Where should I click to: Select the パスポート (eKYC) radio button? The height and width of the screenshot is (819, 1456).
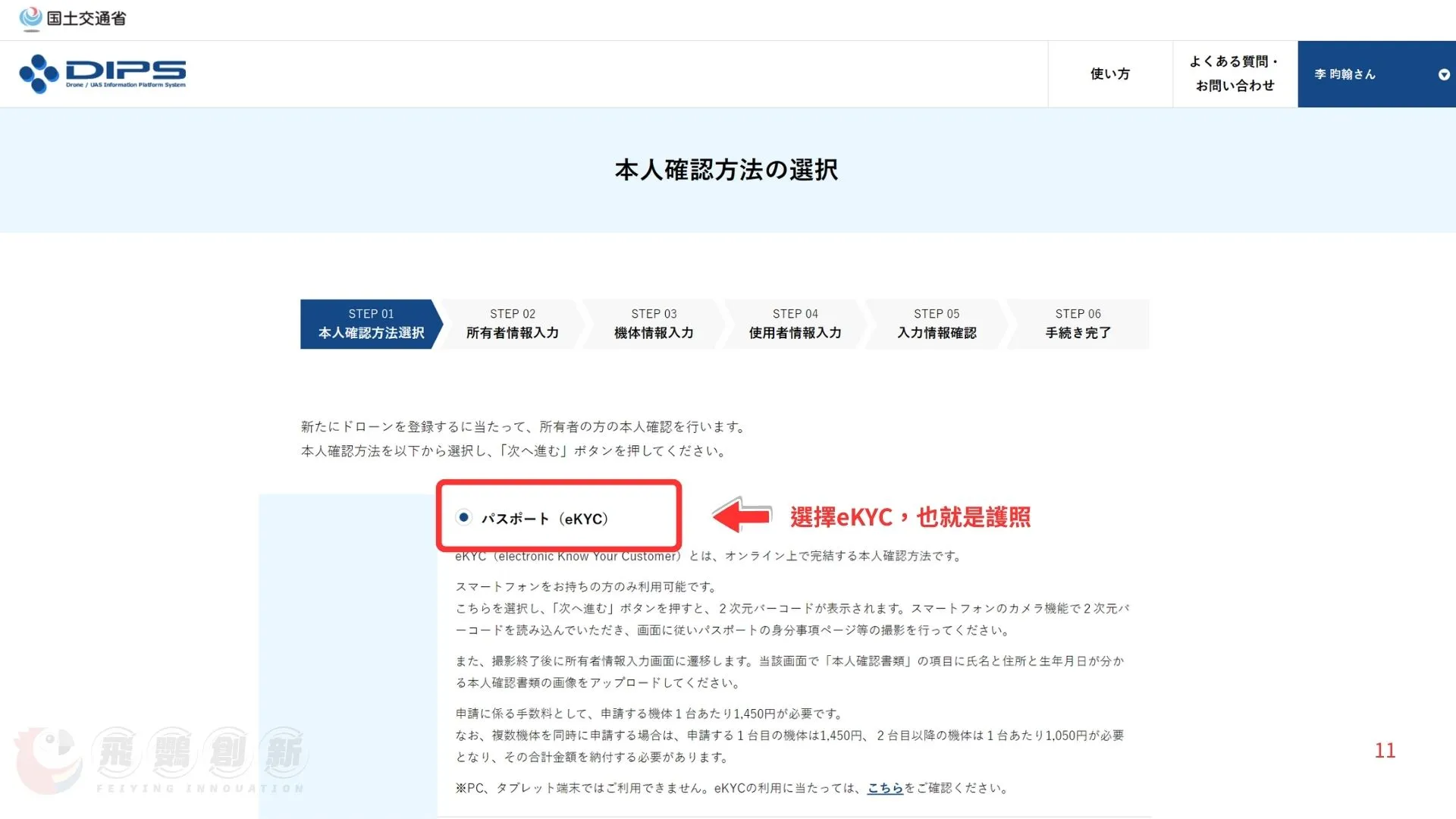coord(463,517)
